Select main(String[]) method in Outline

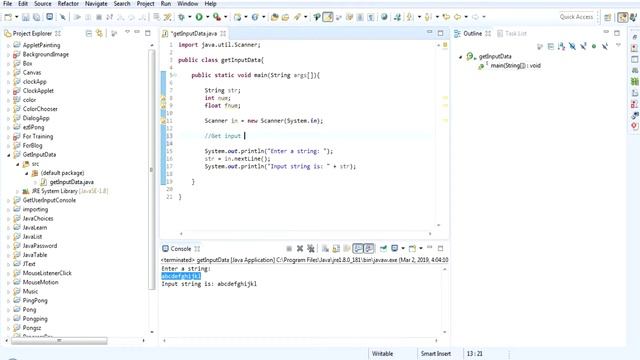515,65
